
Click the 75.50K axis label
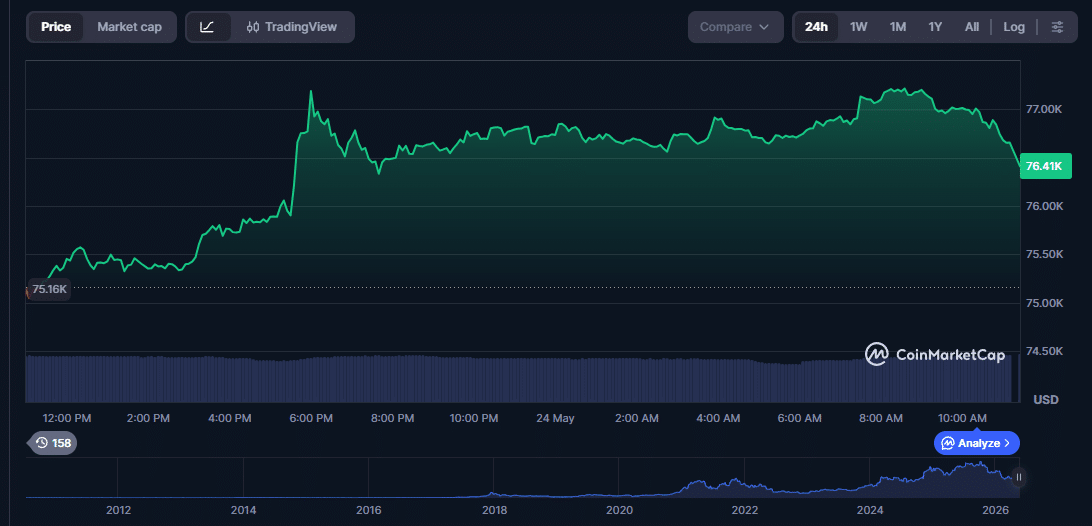pyautogui.click(x=1043, y=255)
